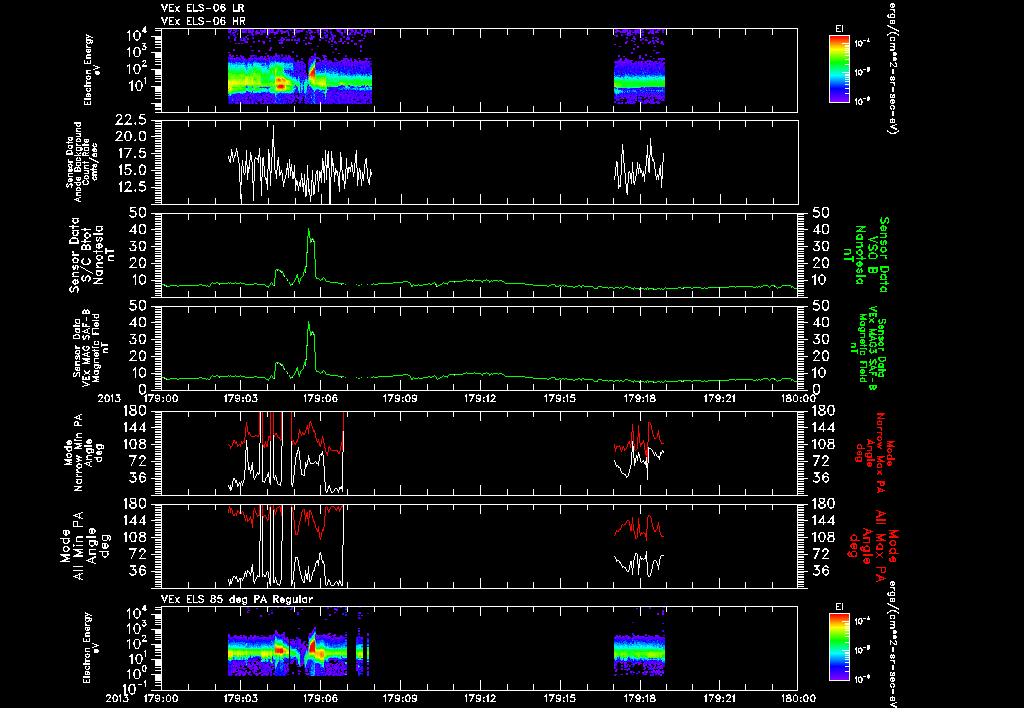Click the 12.5 tick label on count-rate axis

click(131, 187)
